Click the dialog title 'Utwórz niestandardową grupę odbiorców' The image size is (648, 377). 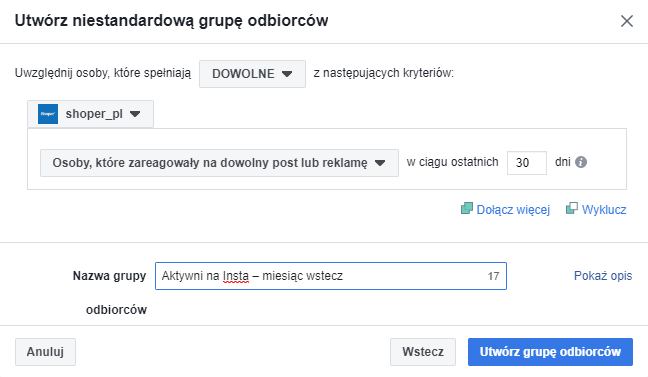(172, 21)
